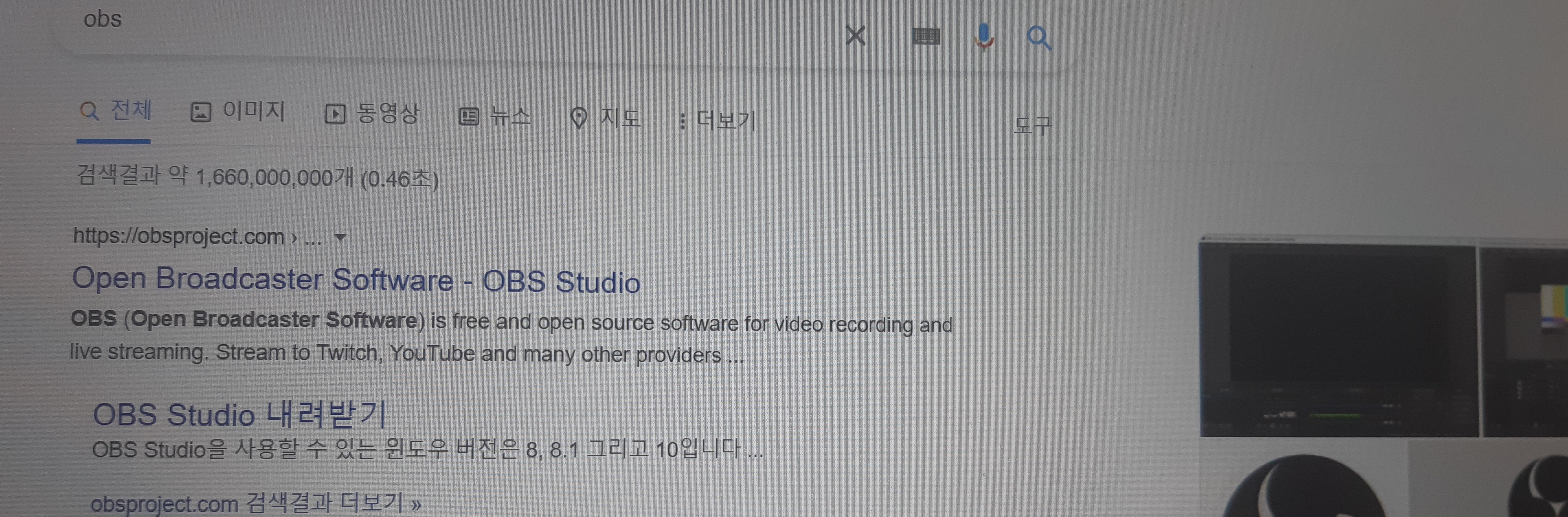Switch to the 뉴스 (News) tab
The height and width of the screenshot is (517, 1568).
pyautogui.click(x=494, y=116)
